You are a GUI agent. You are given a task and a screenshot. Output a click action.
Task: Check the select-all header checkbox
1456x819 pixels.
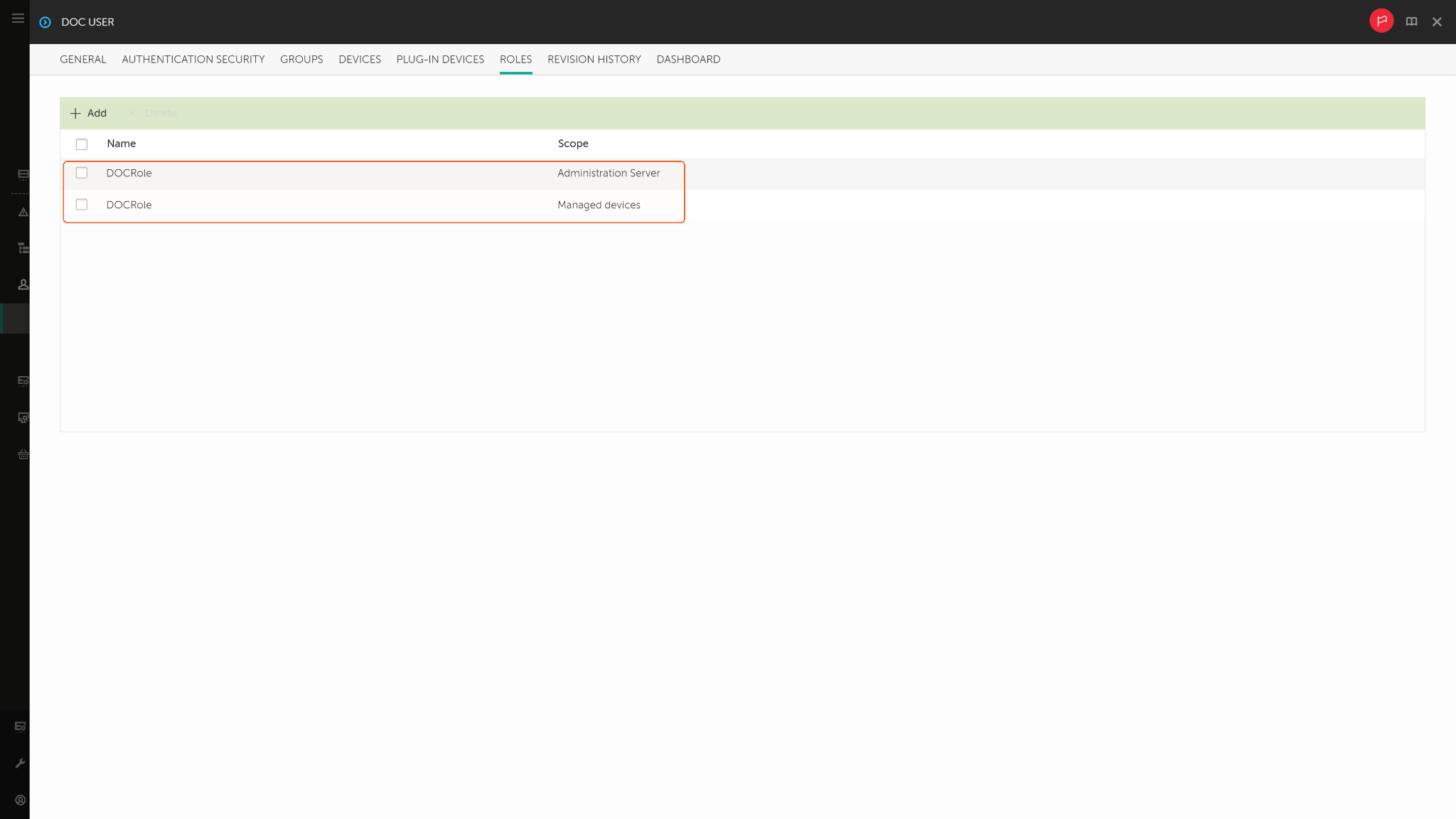tap(82, 144)
